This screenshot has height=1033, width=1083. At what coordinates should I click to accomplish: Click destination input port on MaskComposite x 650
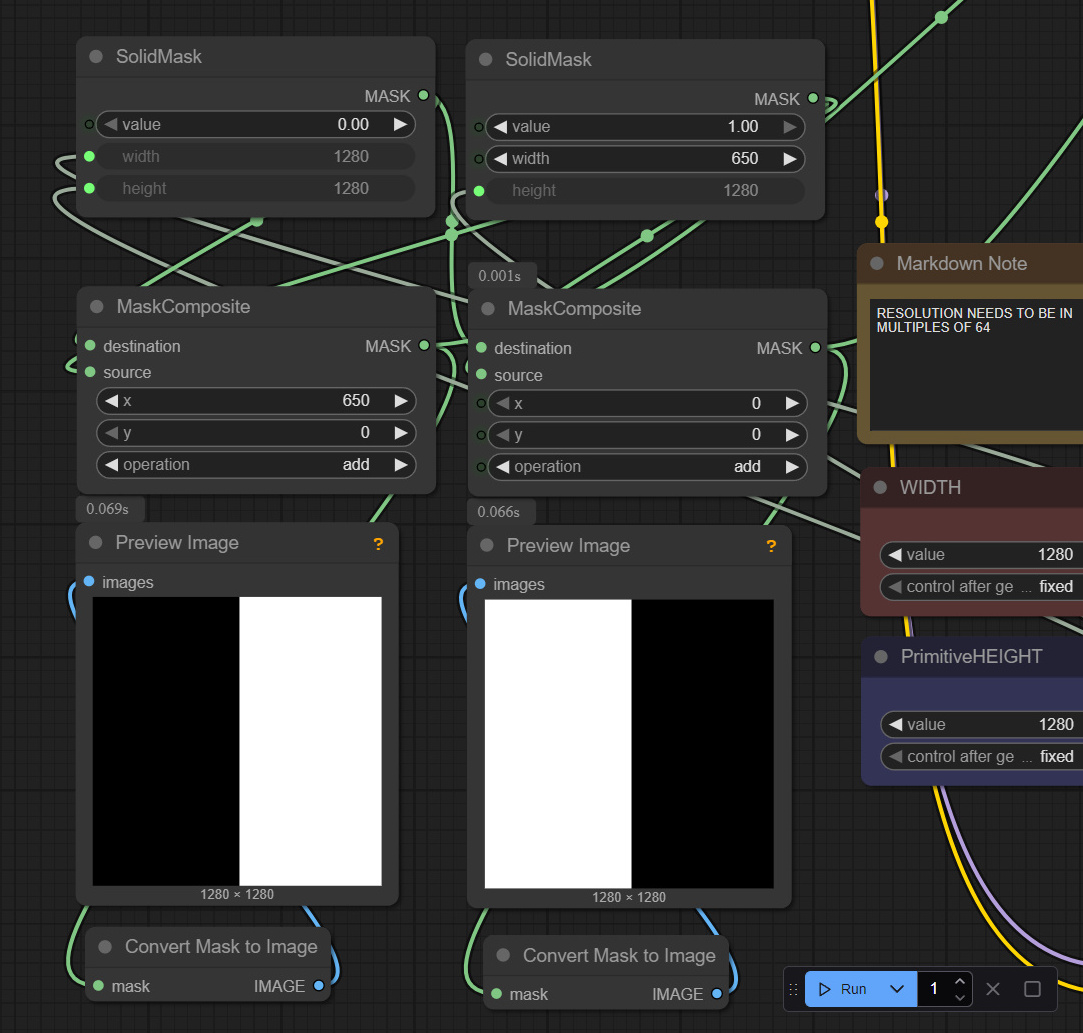90,345
